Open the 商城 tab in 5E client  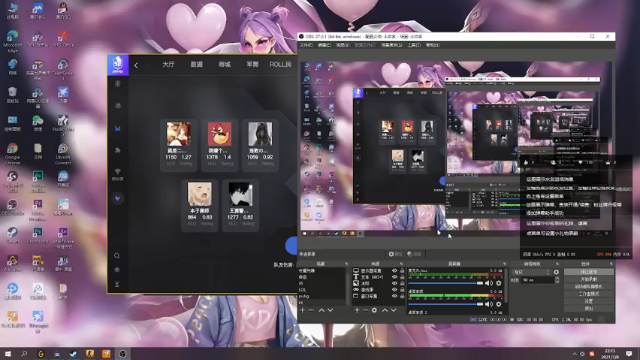pyautogui.click(x=224, y=64)
